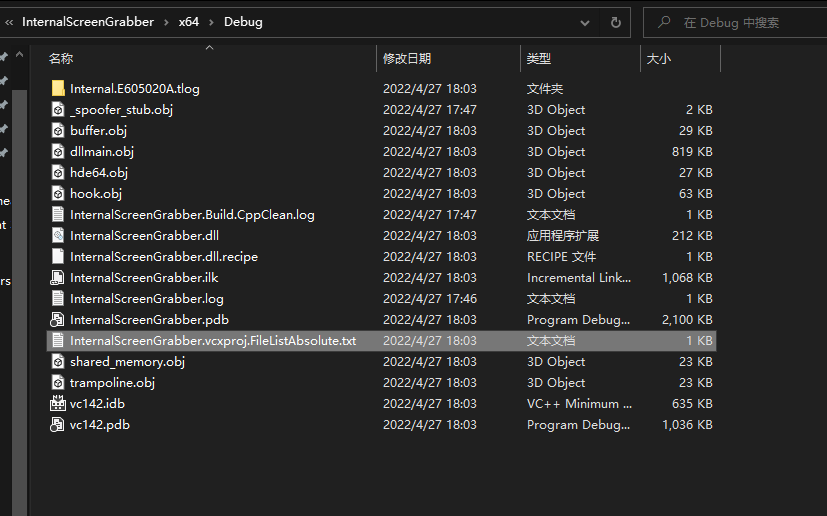
Task: Click the FileListAbsolute.txt document icon
Action: 58,341
